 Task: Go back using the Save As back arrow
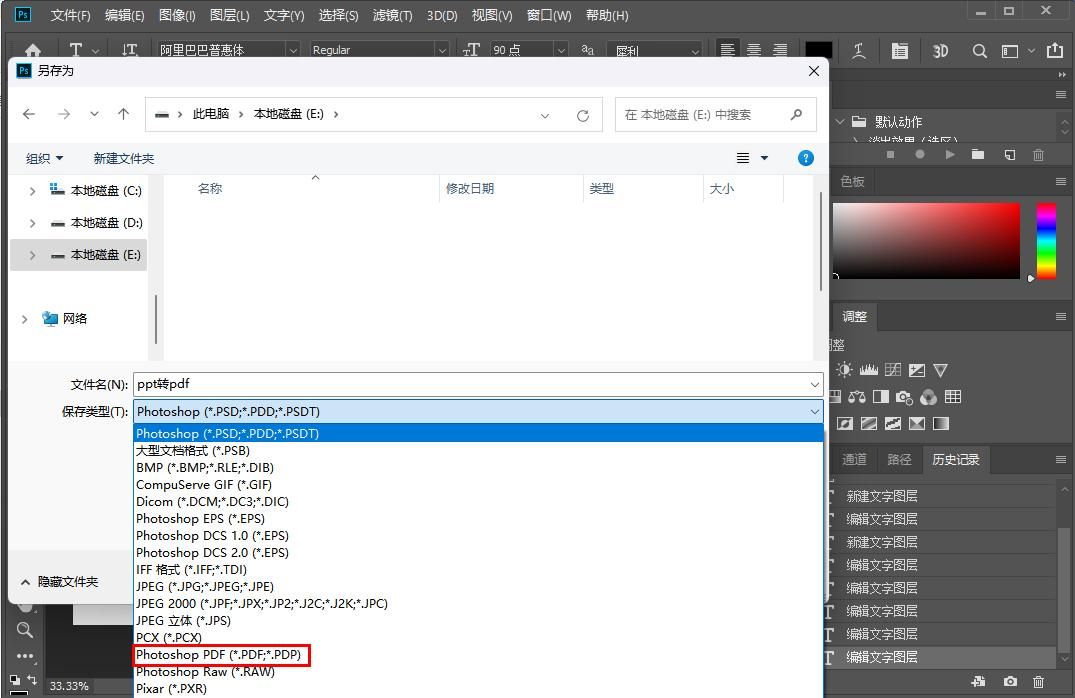[x=29, y=115]
